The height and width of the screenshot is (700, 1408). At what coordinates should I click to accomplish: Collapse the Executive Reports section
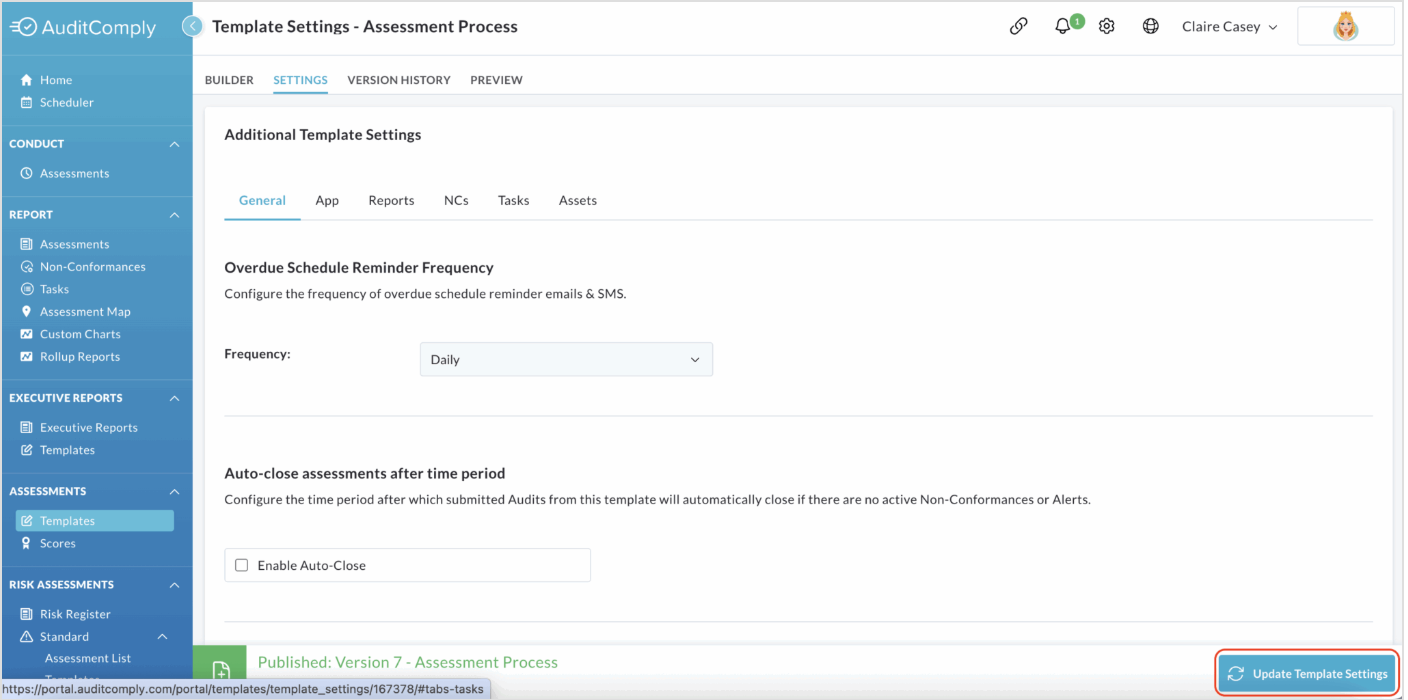pyautogui.click(x=175, y=398)
